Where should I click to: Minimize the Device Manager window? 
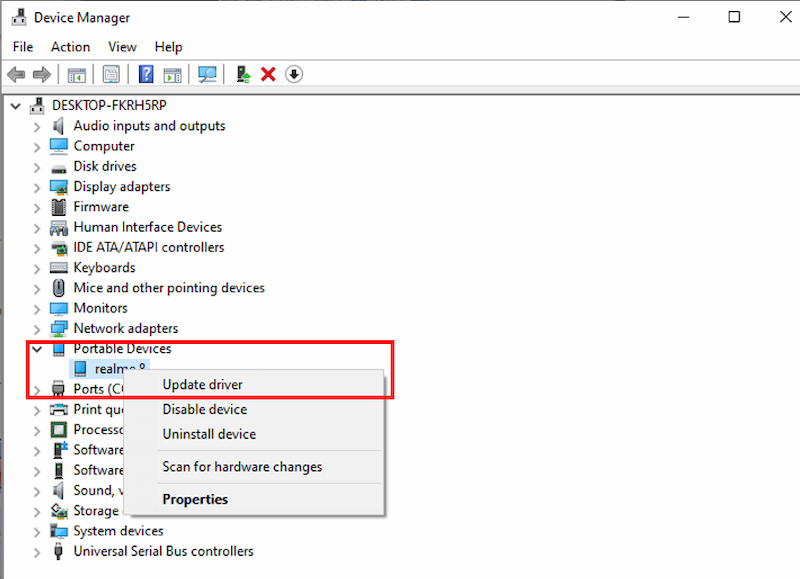tap(684, 17)
